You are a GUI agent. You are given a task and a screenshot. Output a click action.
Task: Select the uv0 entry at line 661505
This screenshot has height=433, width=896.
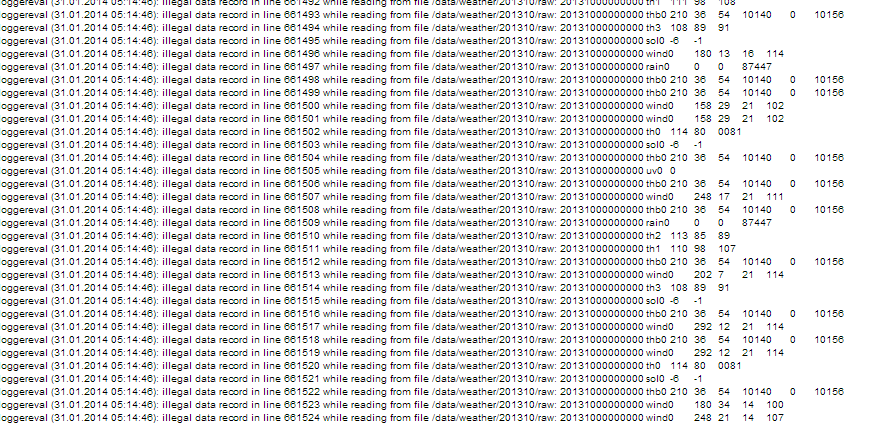click(338, 170)
